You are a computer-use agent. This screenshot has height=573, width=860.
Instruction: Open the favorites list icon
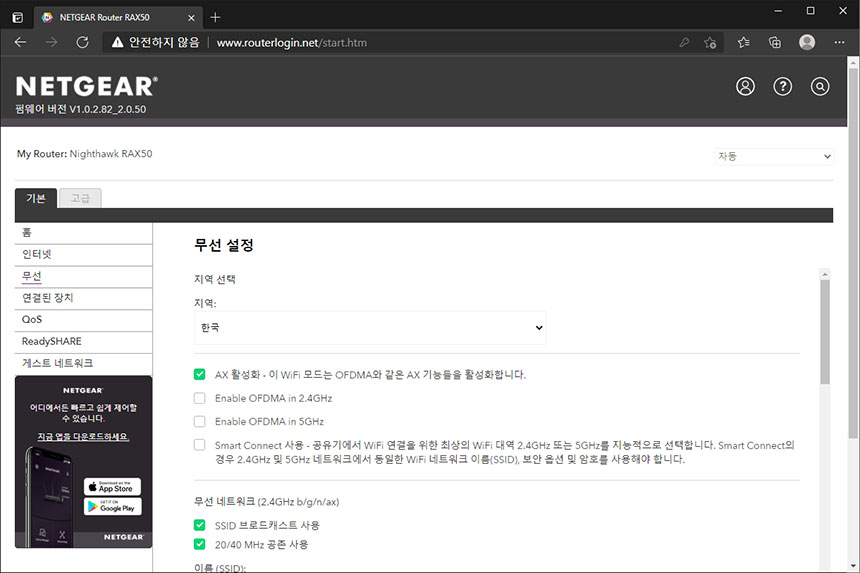click(x=744, y=42)
